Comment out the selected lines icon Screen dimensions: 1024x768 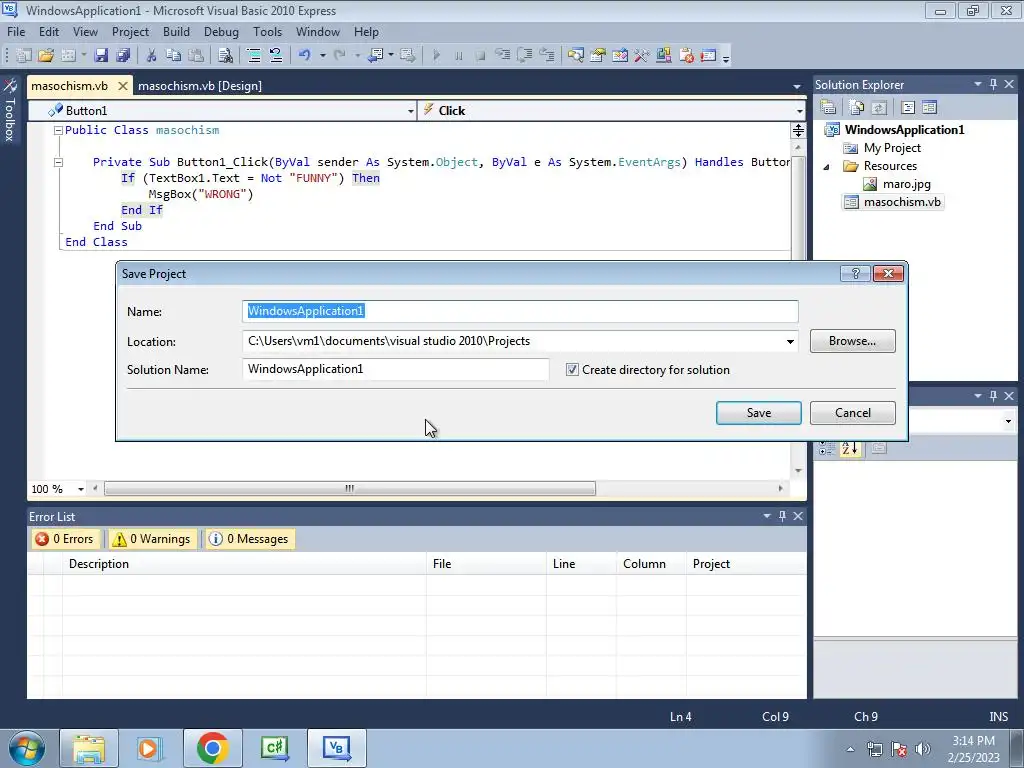[253, 56]
